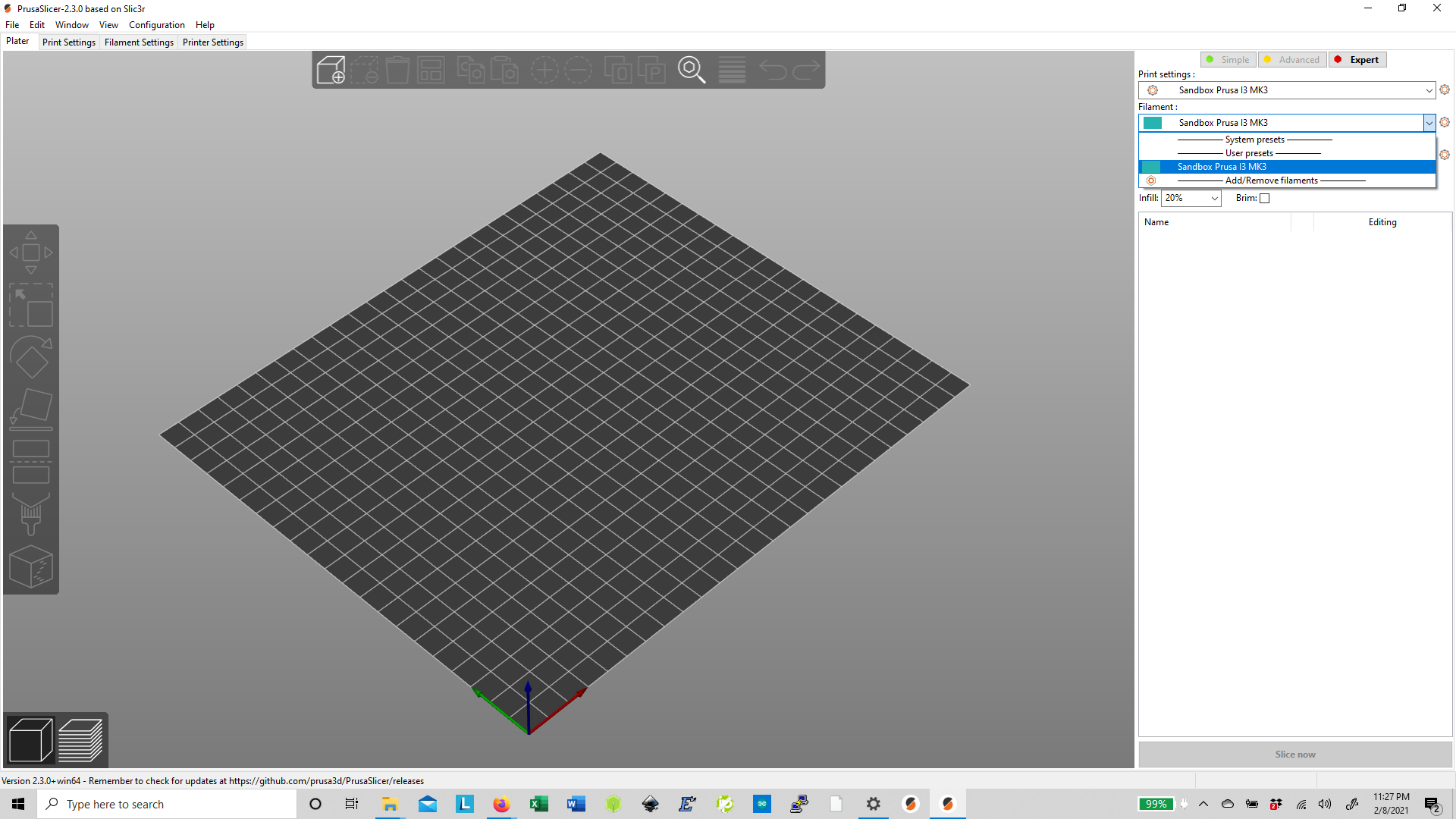Screen dimensions: 1456x819
Task: Select the Scale gizmo tool
Action: pyautogui.click(x=31, y=305)
